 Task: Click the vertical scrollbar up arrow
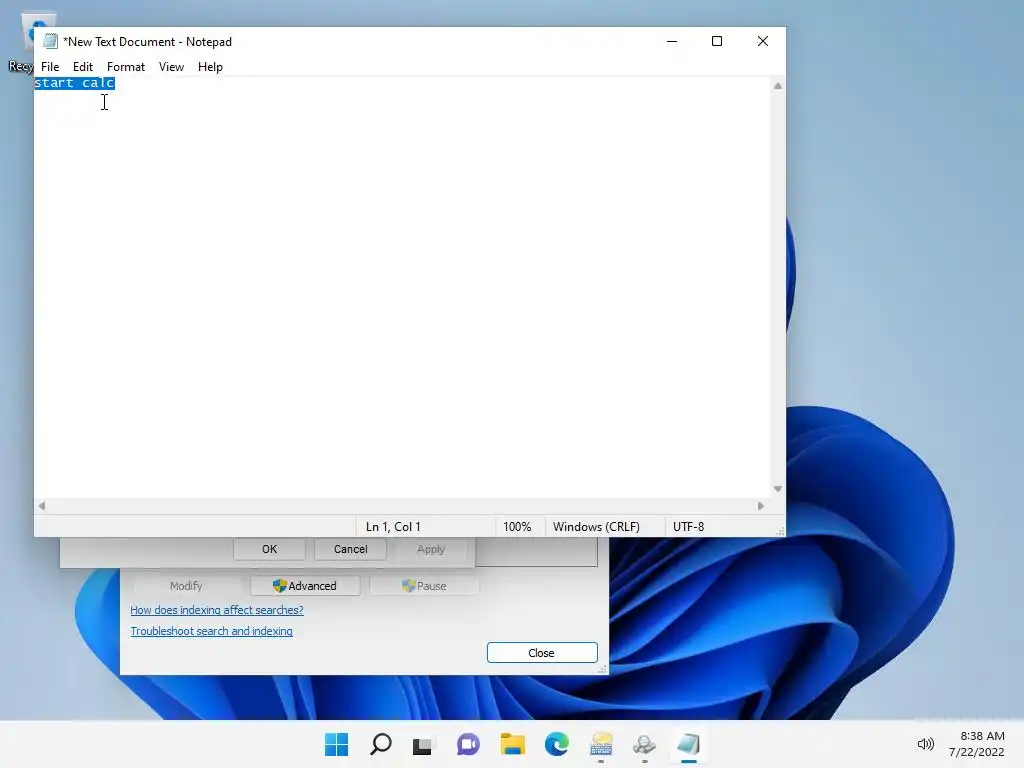point(778,86)
